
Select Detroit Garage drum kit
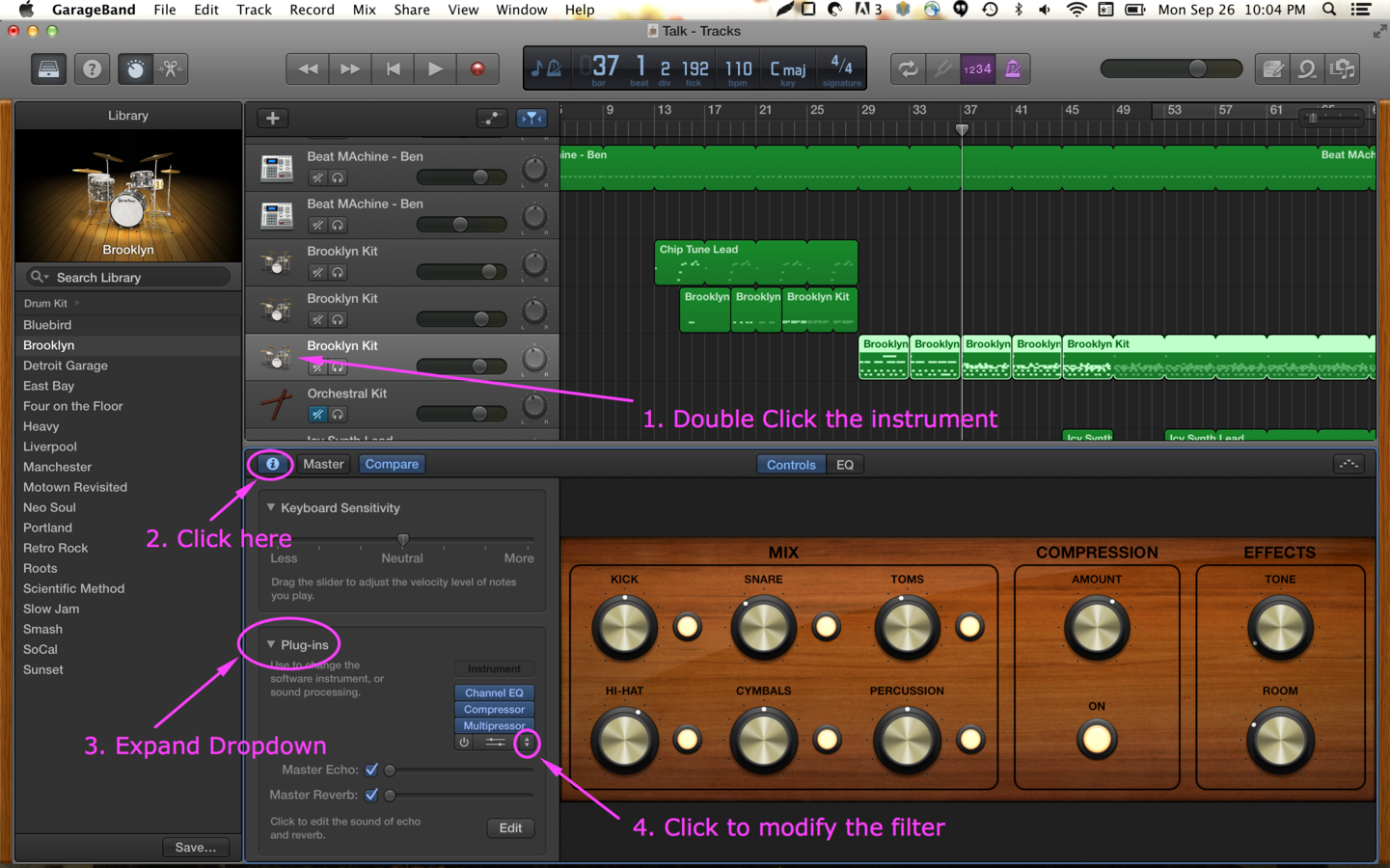[66, 366]
